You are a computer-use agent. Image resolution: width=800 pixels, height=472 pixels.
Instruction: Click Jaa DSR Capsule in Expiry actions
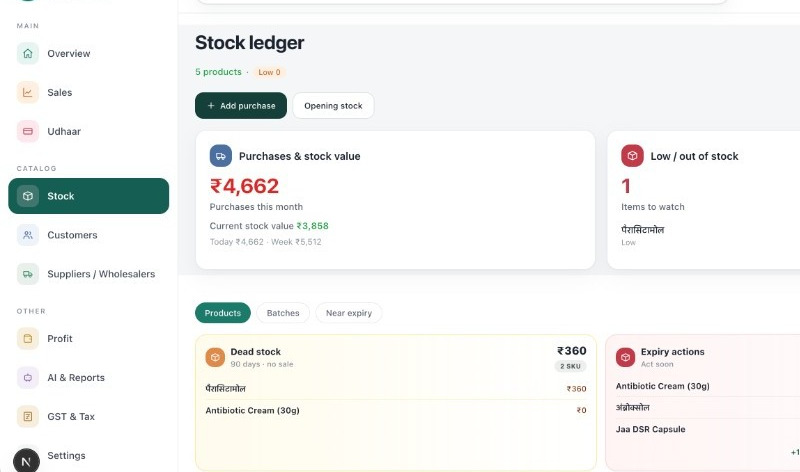point(650,429)
